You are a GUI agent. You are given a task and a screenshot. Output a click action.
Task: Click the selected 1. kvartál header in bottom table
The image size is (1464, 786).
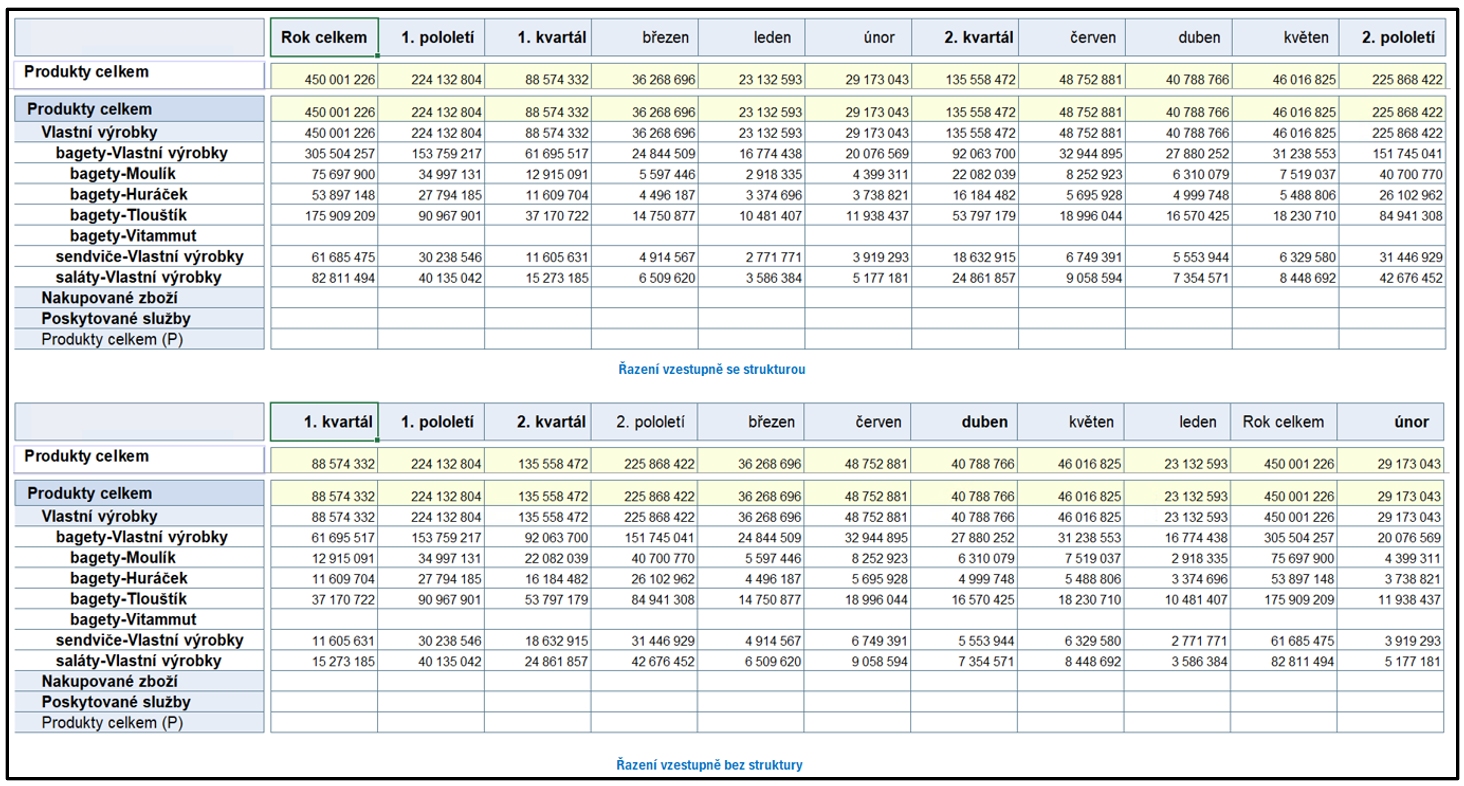point(324,422)
